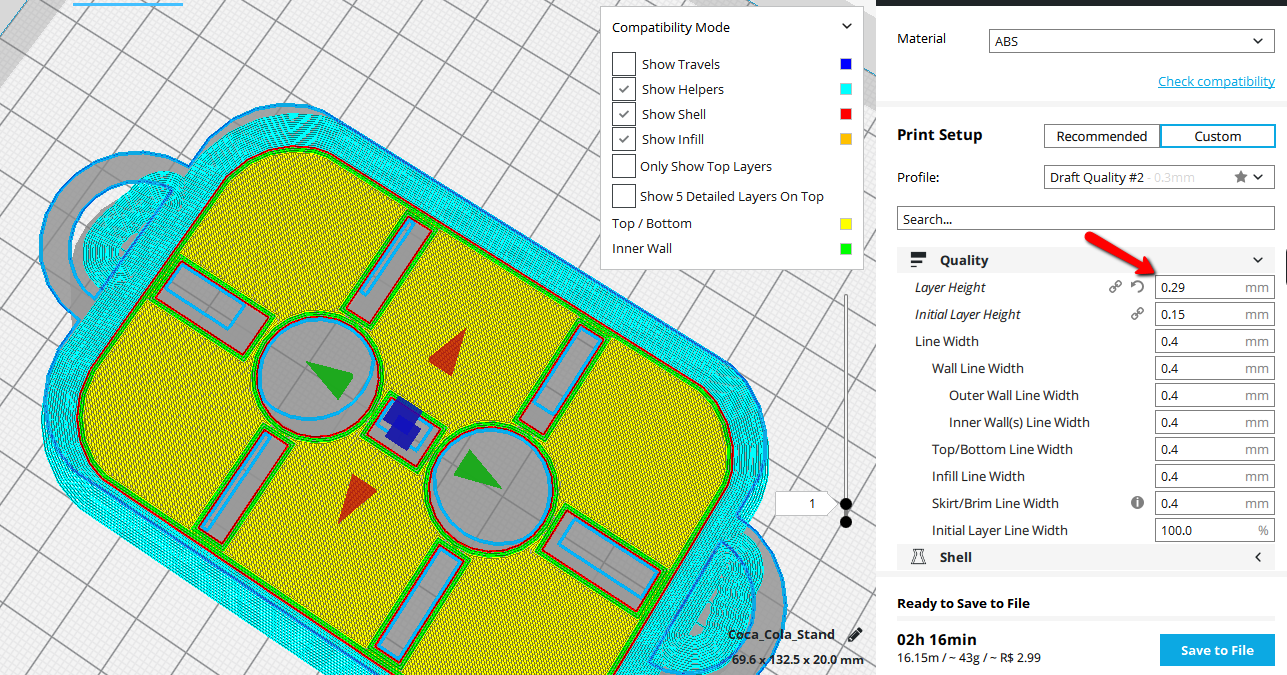Screen dimensions: 1287x675
Task: Enable Show 5 Detailed Layers On Top
Action: pyautogui.click(x=624, y=196)
